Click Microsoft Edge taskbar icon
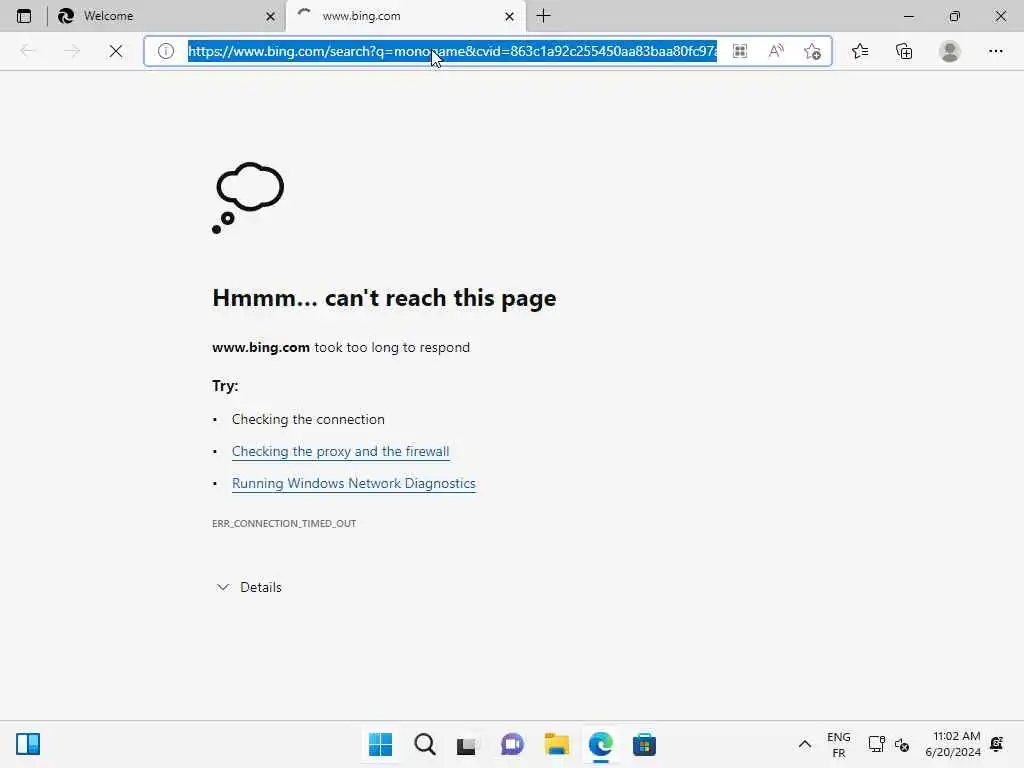Image resolution: width=1024 pixels, height=768 pixels. pyautogui.click(x=600, y=744)
